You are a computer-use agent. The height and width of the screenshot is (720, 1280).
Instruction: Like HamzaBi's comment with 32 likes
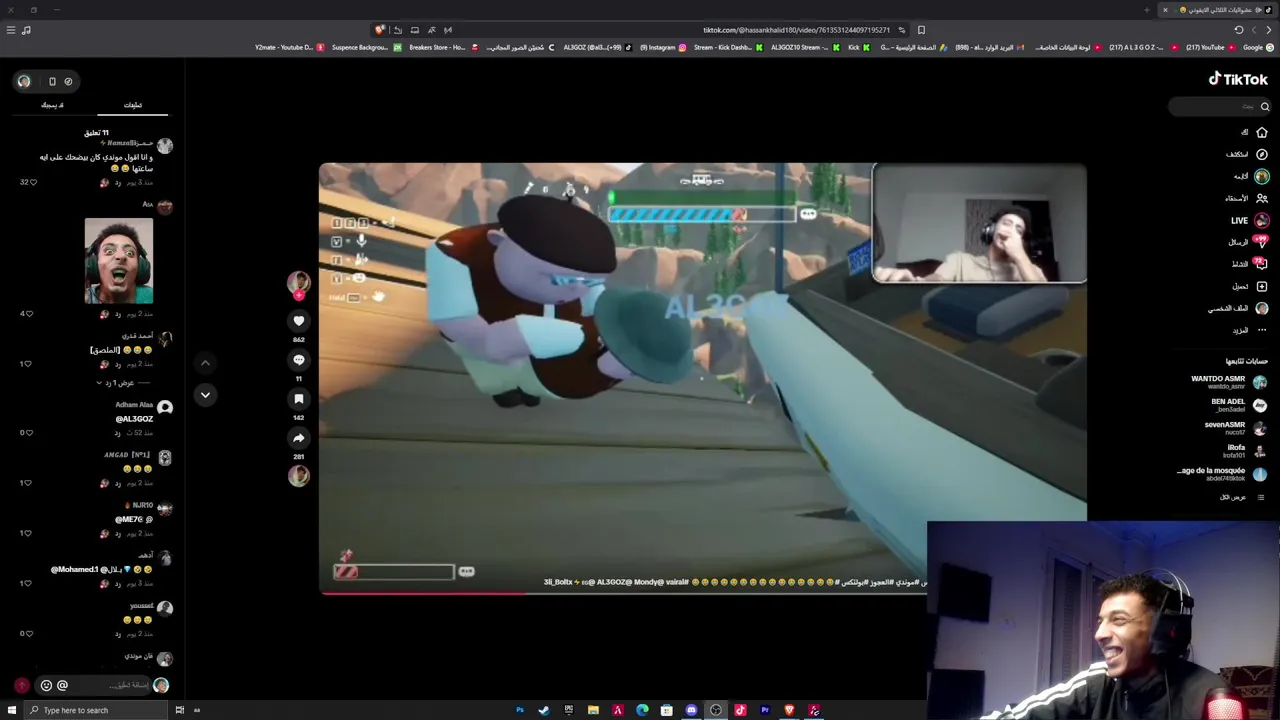(32, 182)
